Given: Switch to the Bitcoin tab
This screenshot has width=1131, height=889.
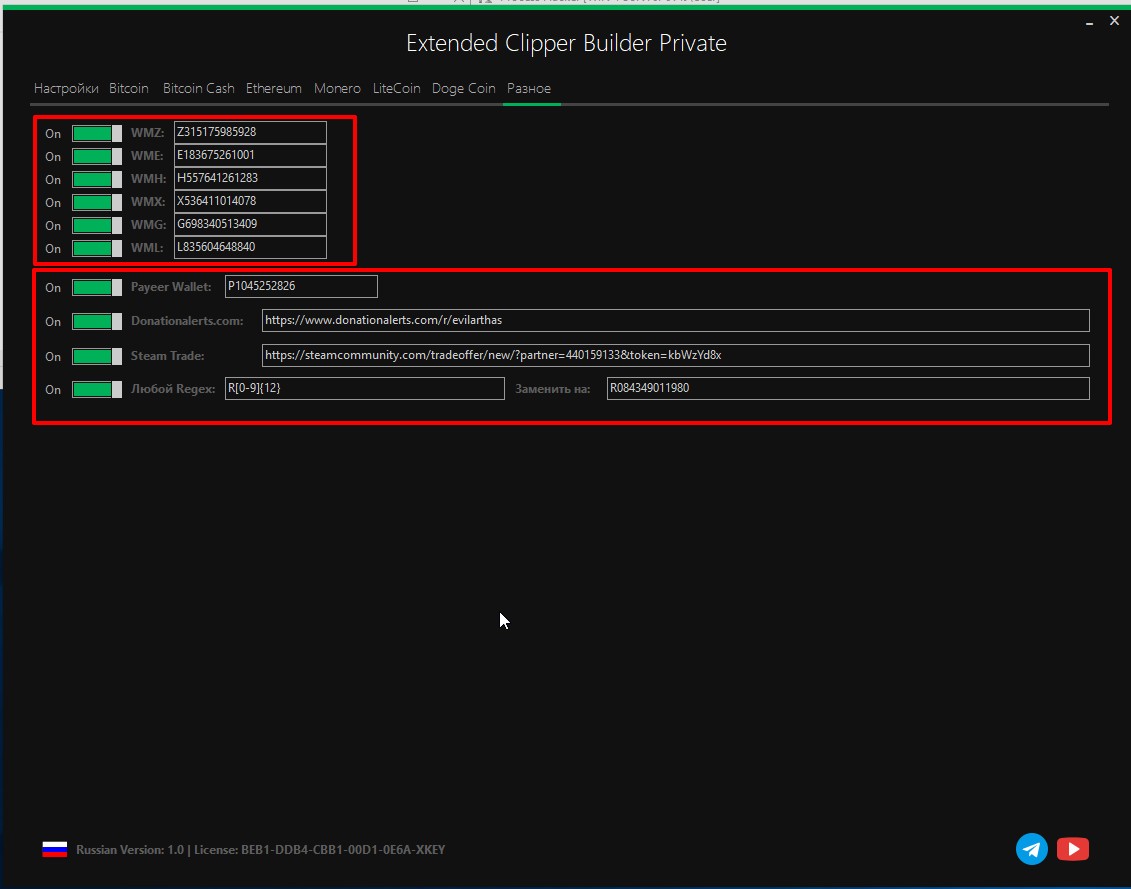Looking at the screenshot, I should coord(128,89).
